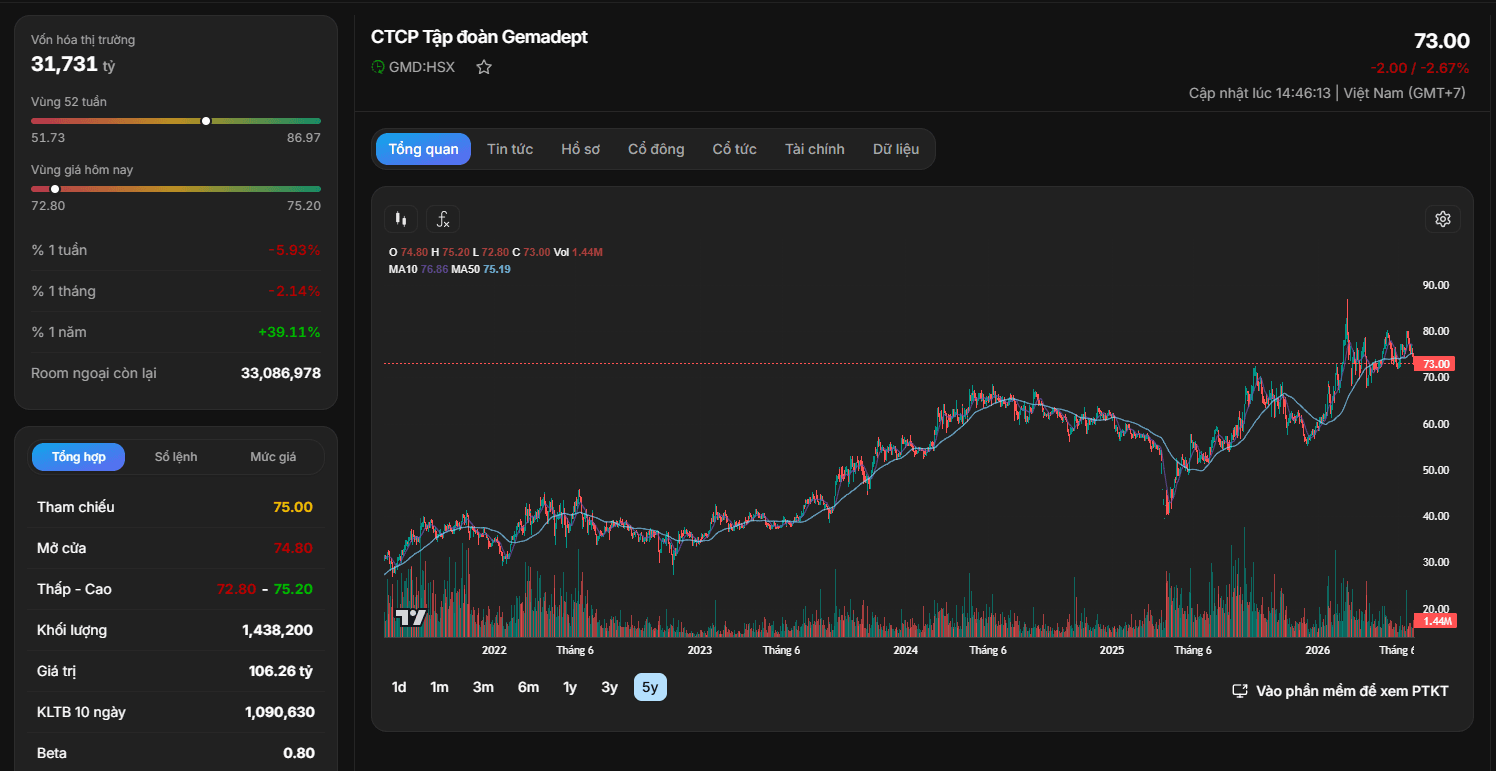Click the 52-week range slider marker
This screenshot has height=771, width=1496.
pos(206,121)
